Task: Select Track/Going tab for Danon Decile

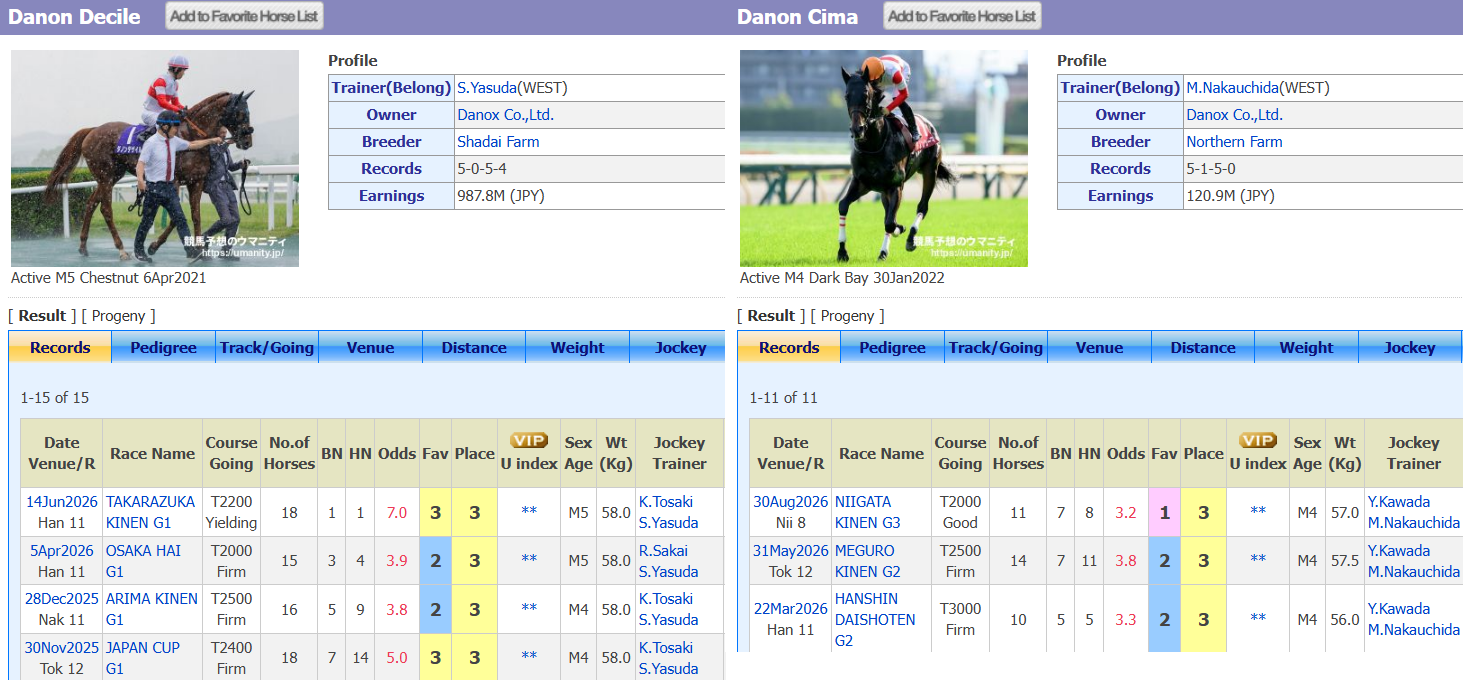Action: tap(267, 348)
